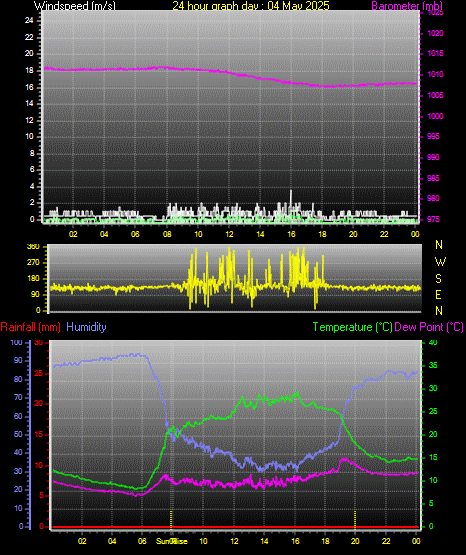Click the 270 degree wind direction label
The height and width of the screenshot is (555, 466).
[x=34, y=263]
